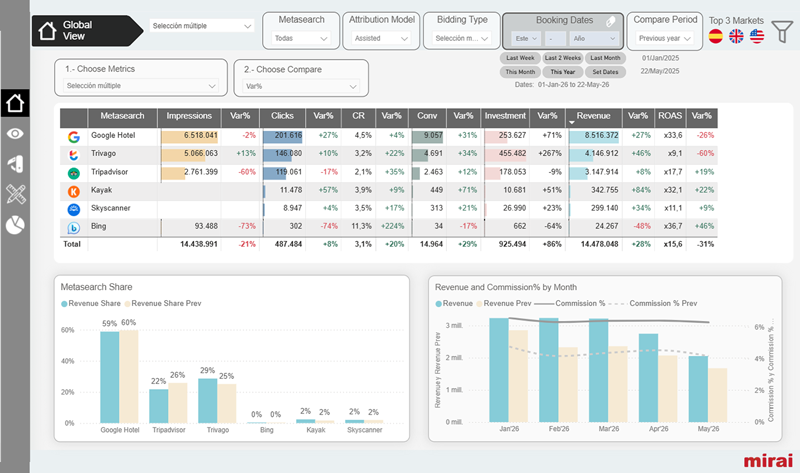Open the pie chart icon in sidebar
Viewport: 800px width, 473px height.
tap(15, 225)
